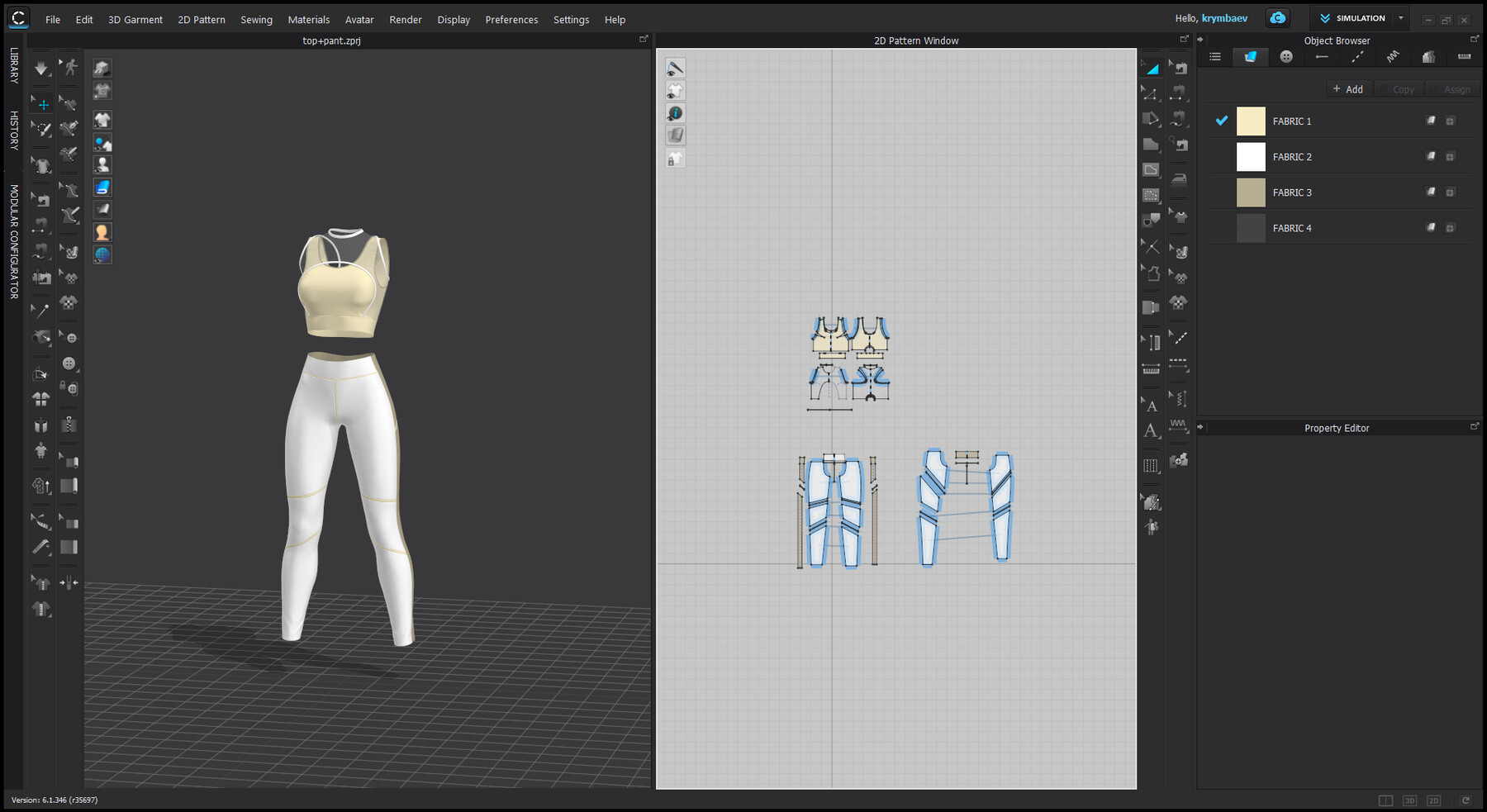Add a new fabric
Image resolution: width=1487 pixels, height=812 pixels.
point(1348,89)
